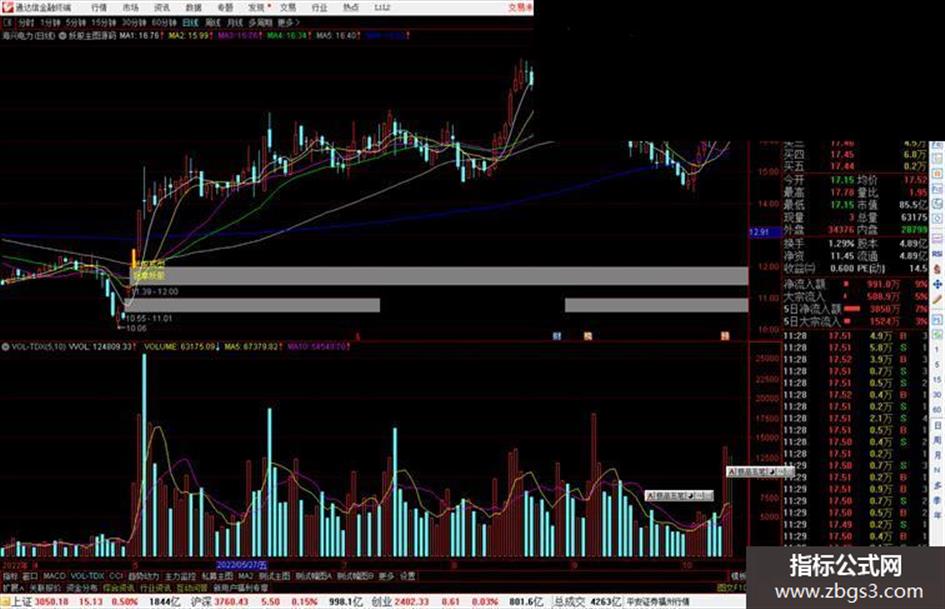
Task: Click the 5日大宗流入 row
Action: coord(856,322)
